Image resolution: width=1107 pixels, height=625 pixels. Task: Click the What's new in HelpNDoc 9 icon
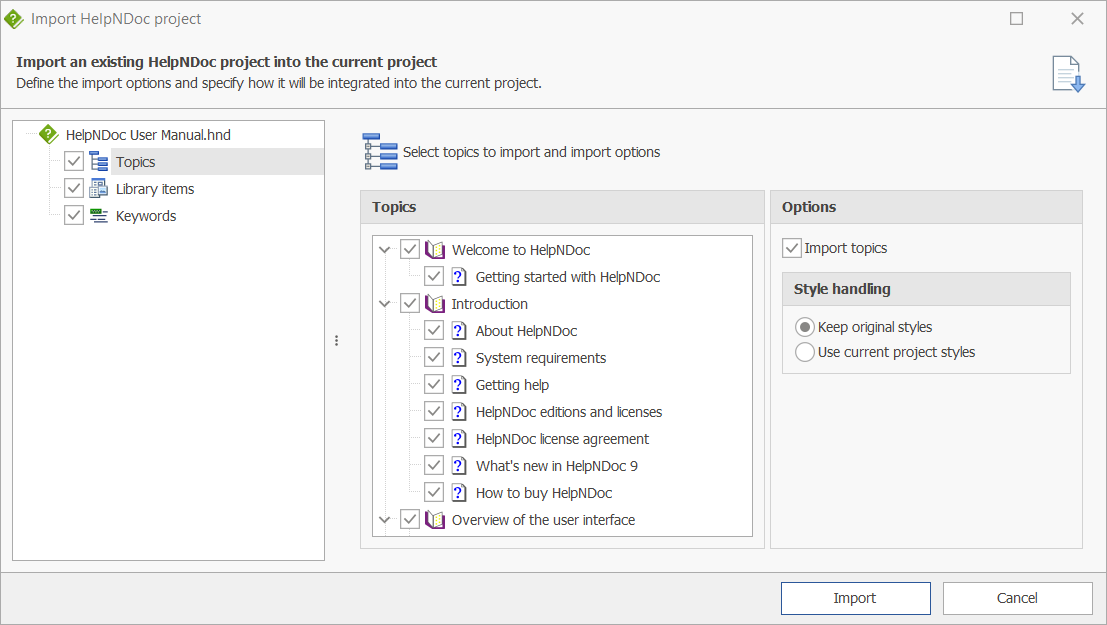[x=459, y=465]
